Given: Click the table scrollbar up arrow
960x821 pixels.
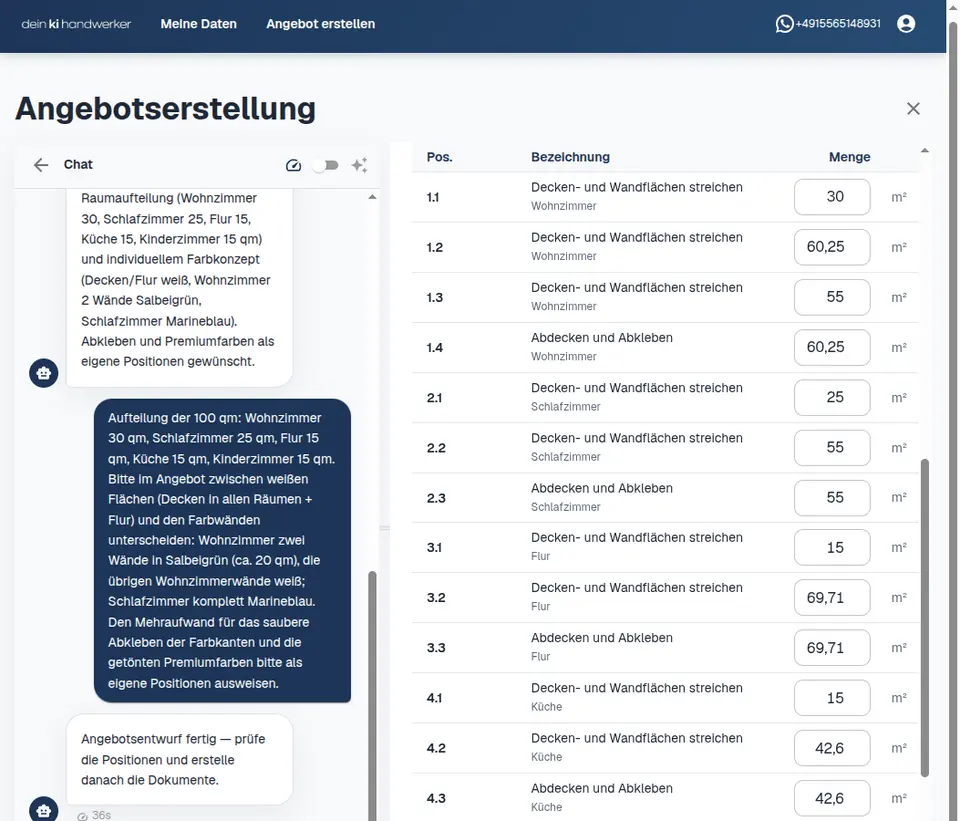Looking at the screenshot, I should [925, 151].
